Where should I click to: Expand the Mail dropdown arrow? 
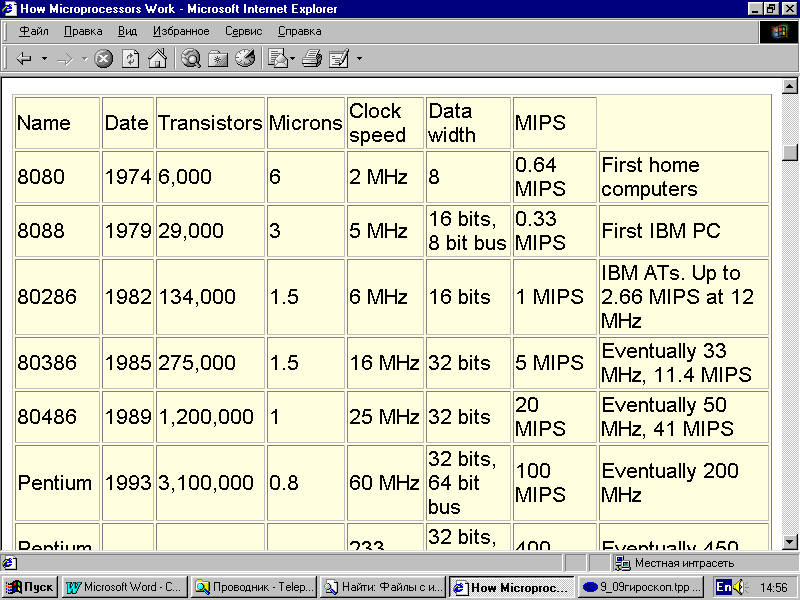(x=292, y=59)
